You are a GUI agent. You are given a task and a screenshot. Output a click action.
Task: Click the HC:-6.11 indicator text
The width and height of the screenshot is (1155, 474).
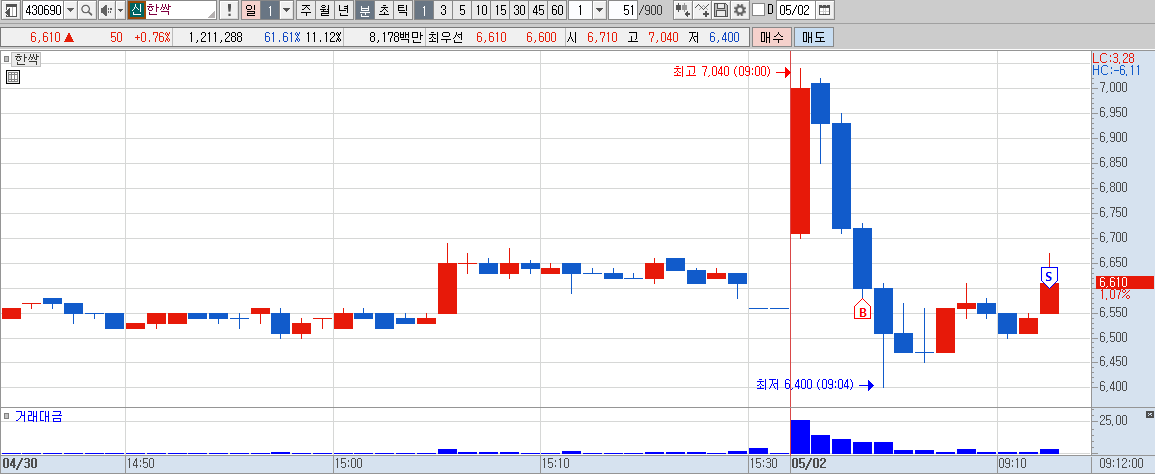(x=1116, y=70)
